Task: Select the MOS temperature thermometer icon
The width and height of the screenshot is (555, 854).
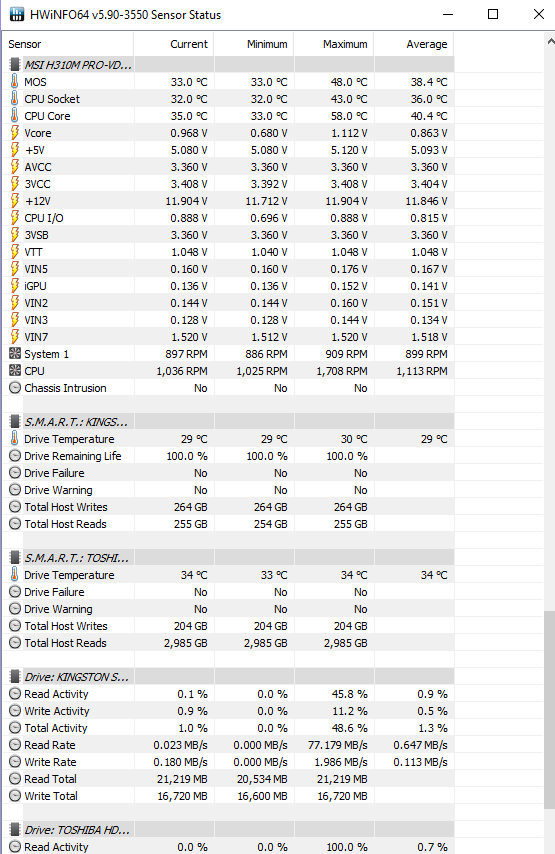Action: click(15, 82)
